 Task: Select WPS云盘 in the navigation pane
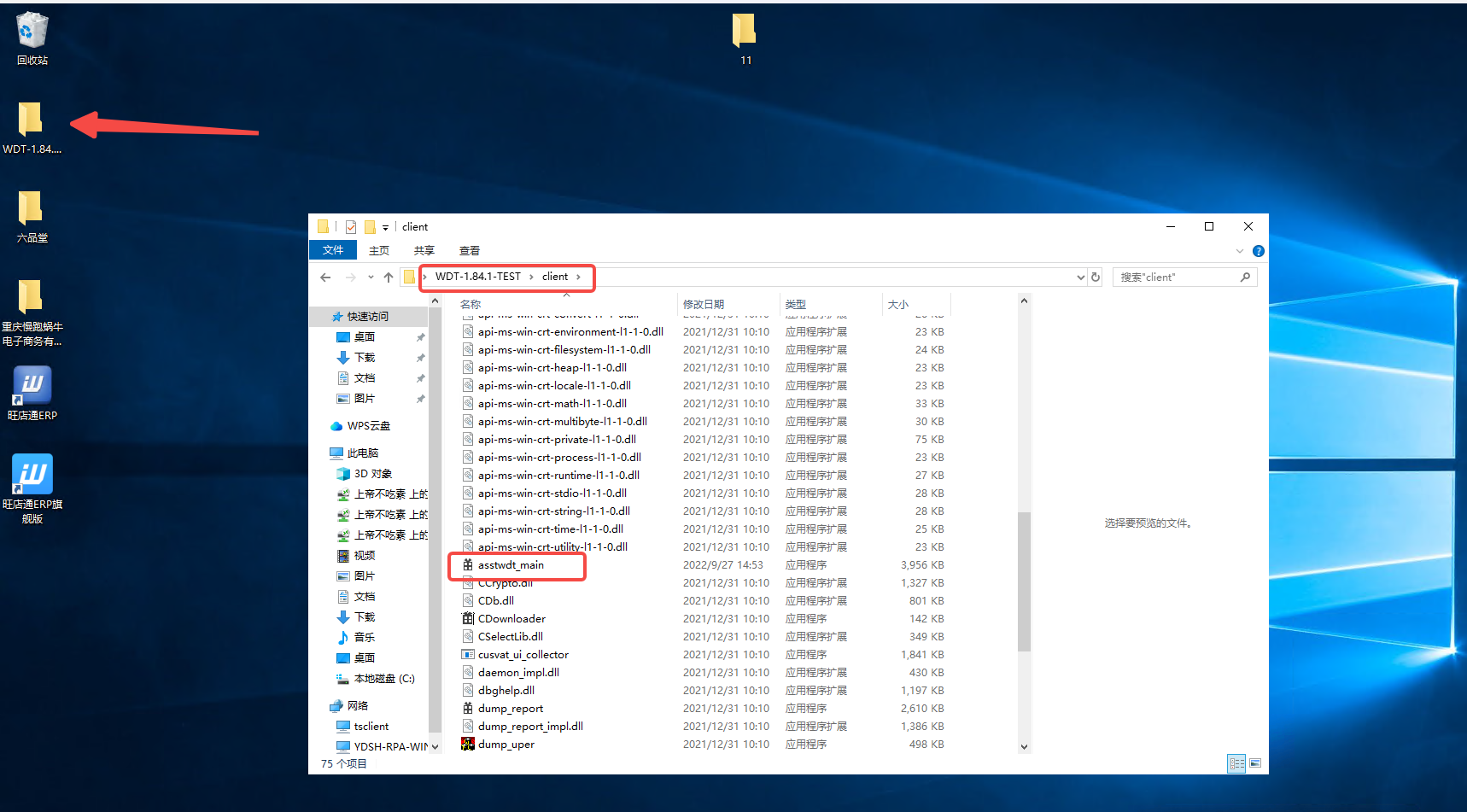coord(368,426)
